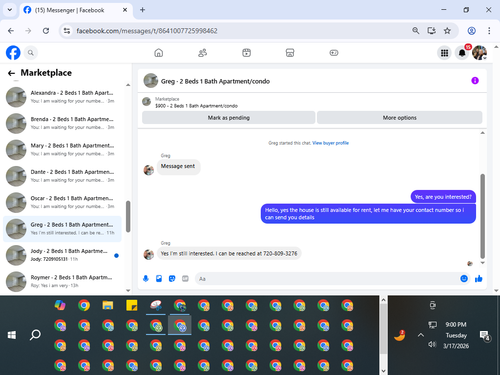
Task: Open File Explorer from taskbar
Action: click(108, 306)
